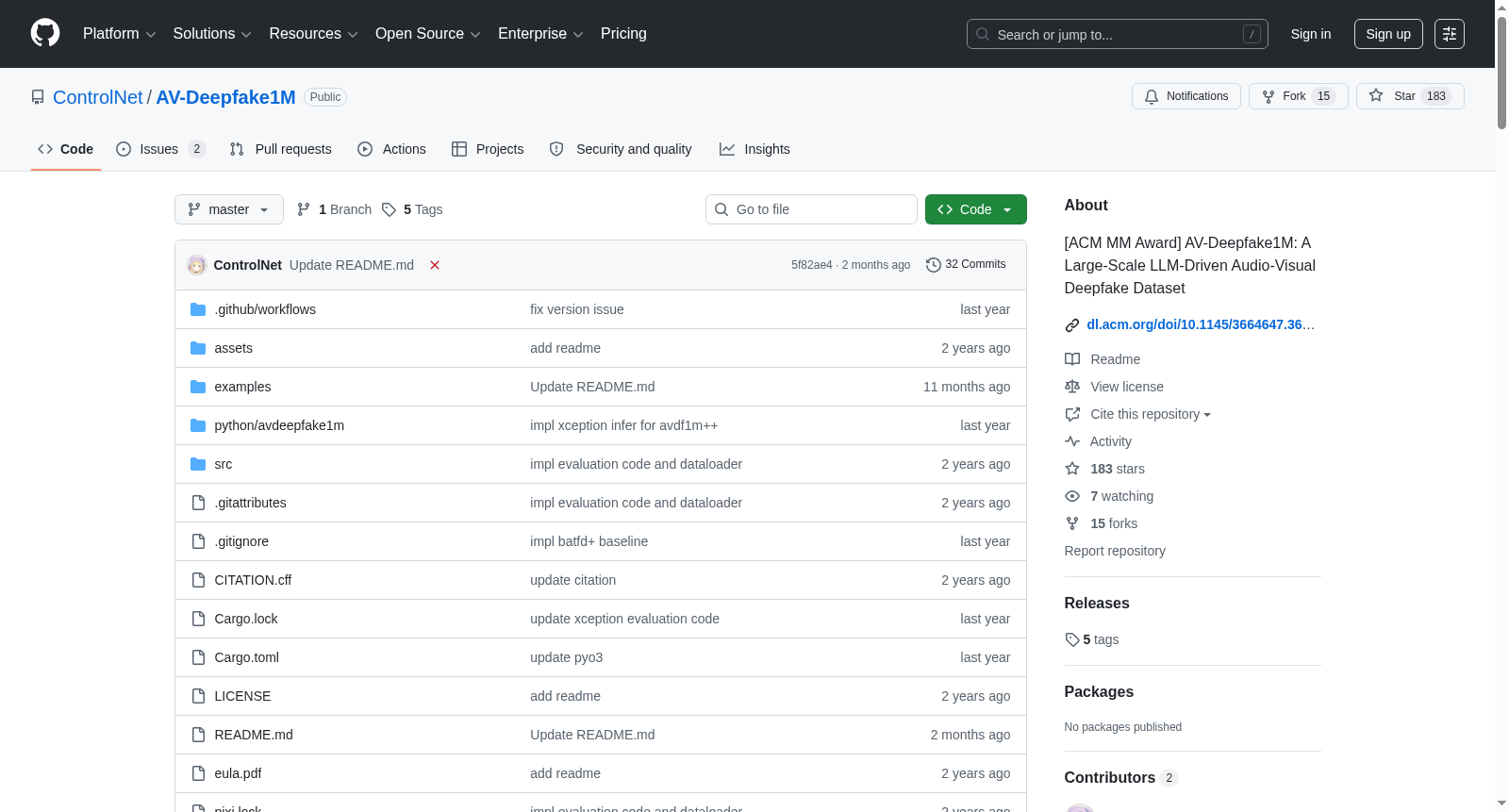
Task: Open the command palette icon button
Action: coord(1450,34)
